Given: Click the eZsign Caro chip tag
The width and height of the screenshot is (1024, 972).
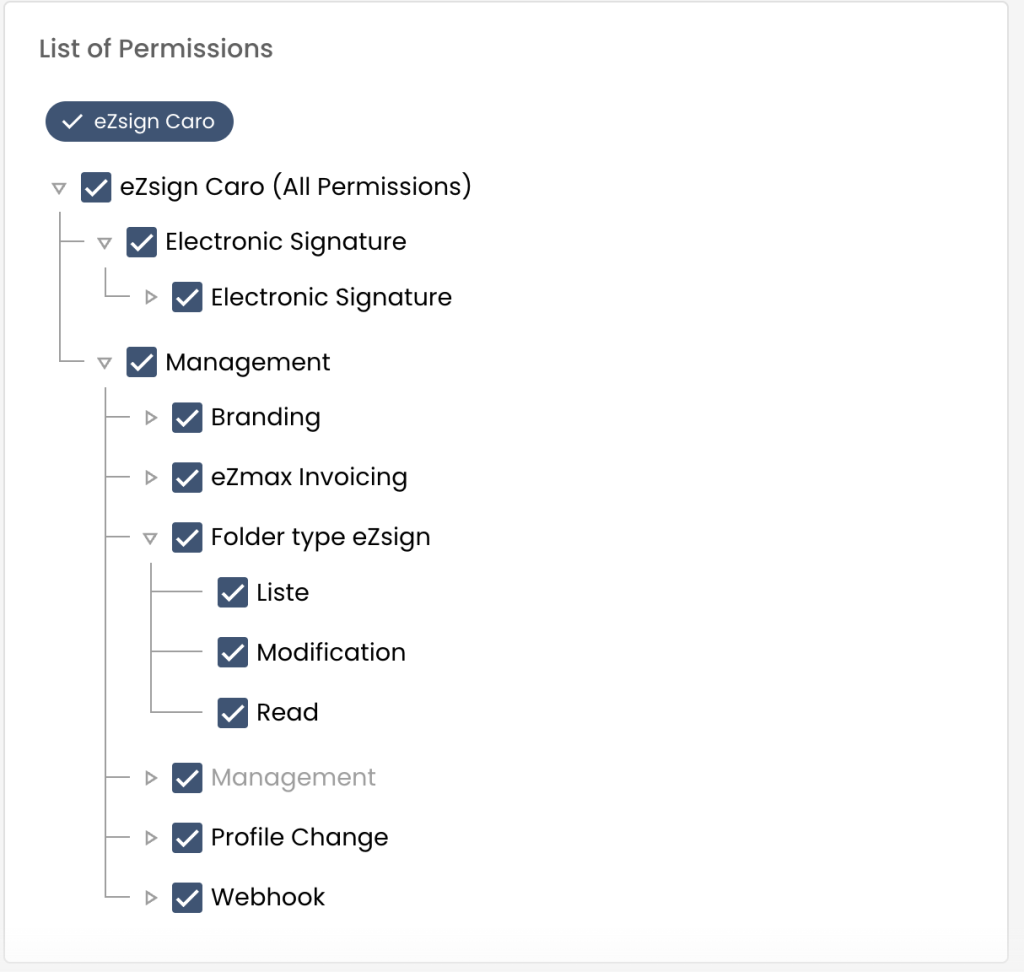Looking at the screenshot, I should [139, 122].
